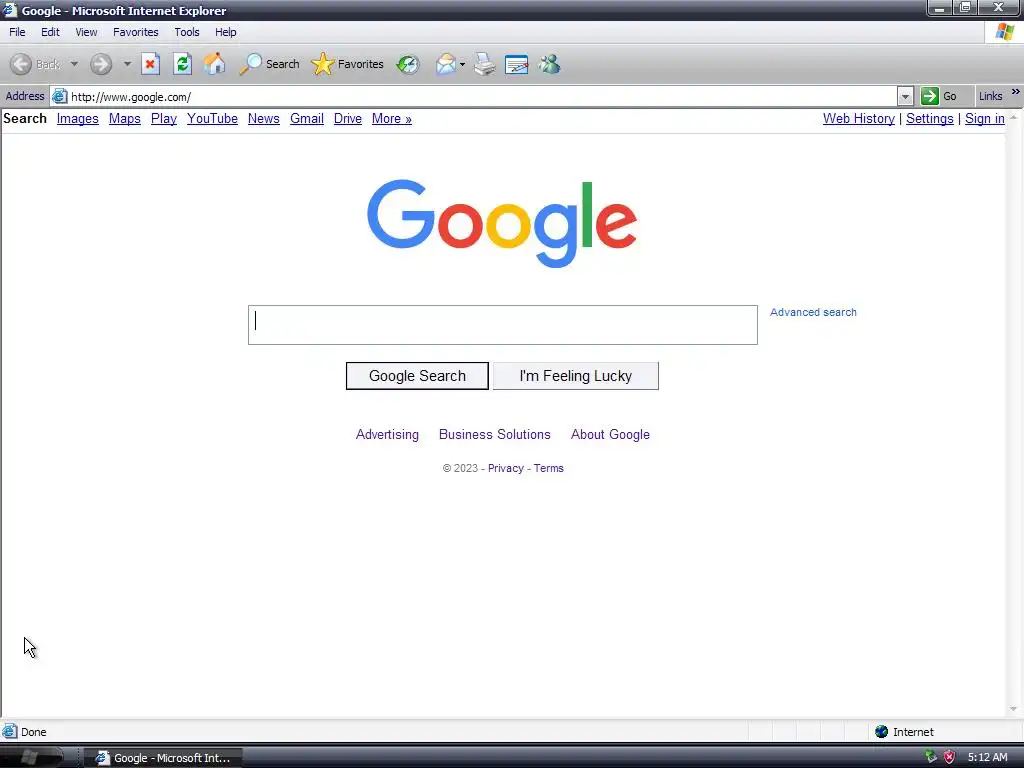Open the View menu
This screenshot has width=1024, height=768.
tap(86, 32)
